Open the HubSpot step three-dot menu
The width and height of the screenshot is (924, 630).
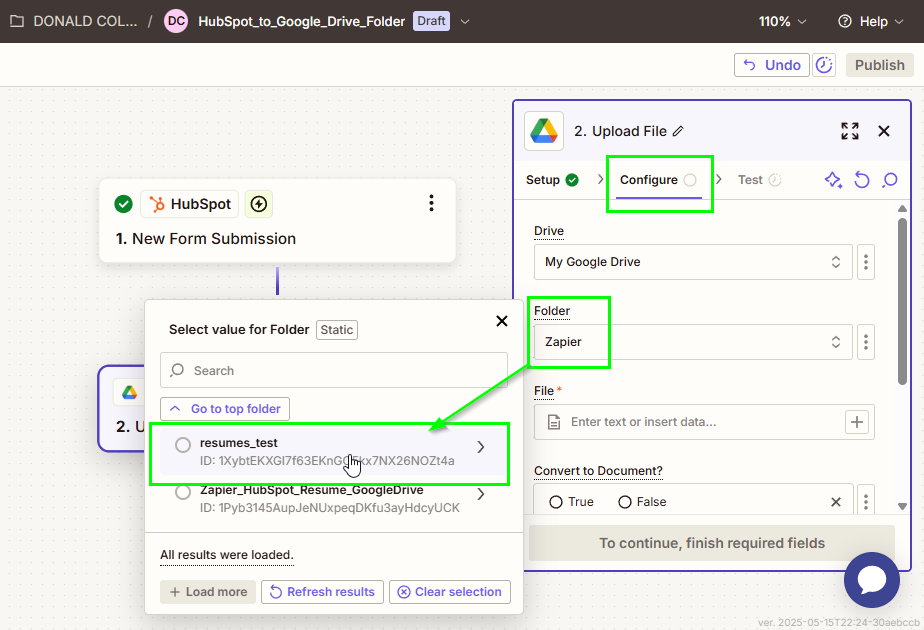[431, 203]
